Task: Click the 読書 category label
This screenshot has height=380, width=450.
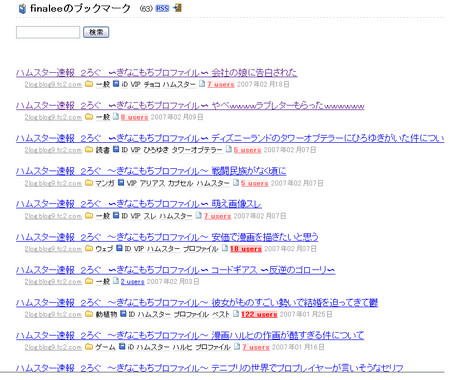Action: (x=103, y=150)
